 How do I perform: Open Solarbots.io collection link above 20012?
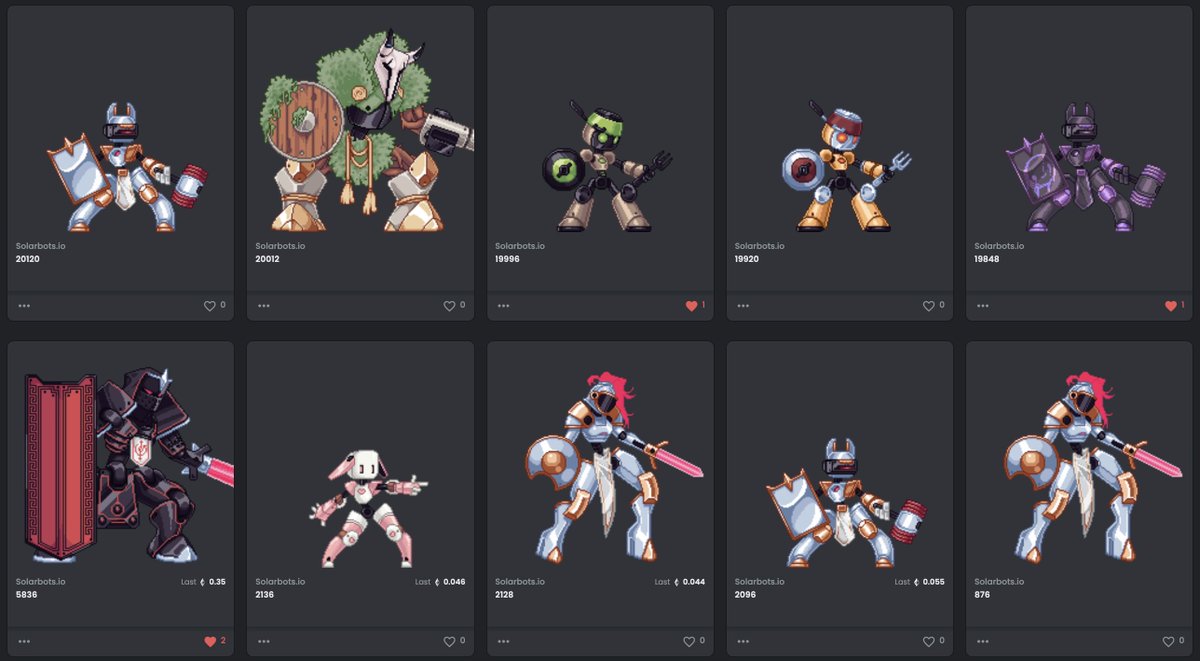pos(280,245)
